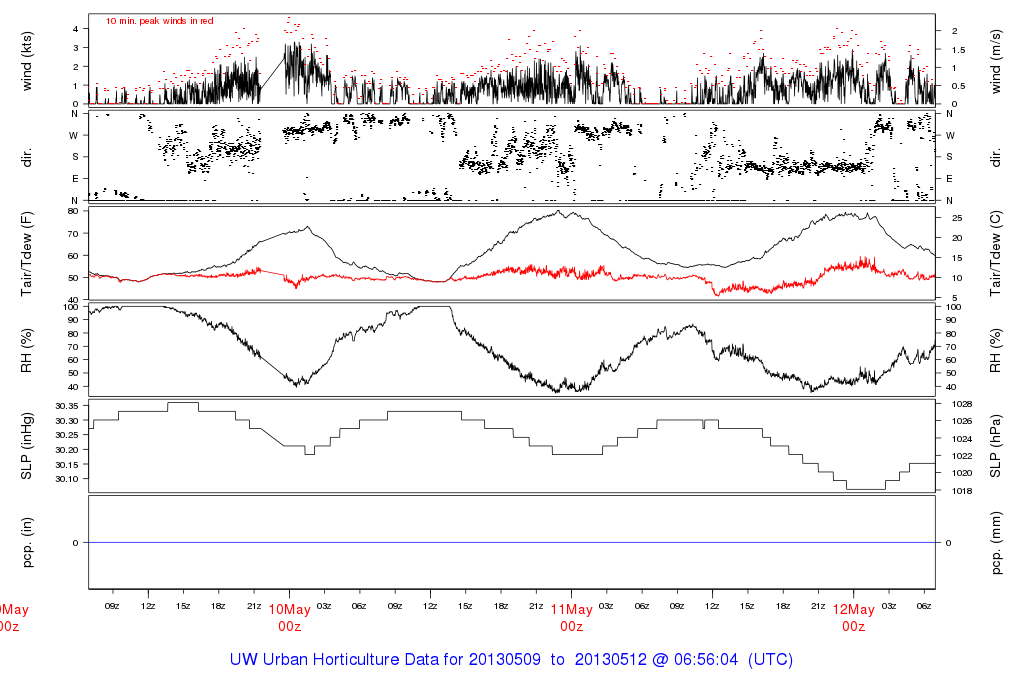The width and height of the screenshot is (1024, 700).
Task: Click the '11May 00z' date marker
Action: point(572,618)
